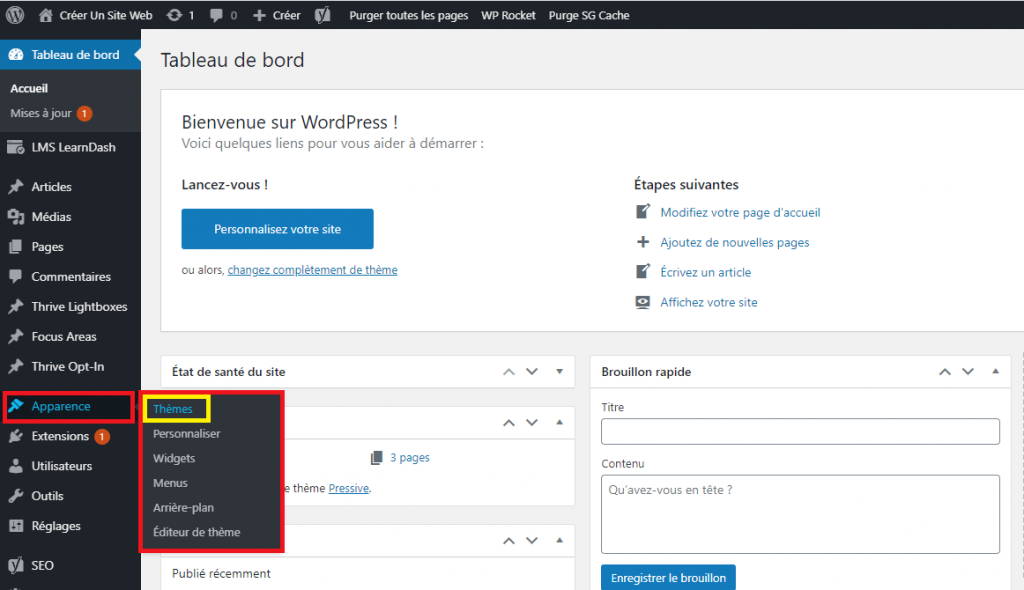Click the Titre input field

(x=800, y=431)
